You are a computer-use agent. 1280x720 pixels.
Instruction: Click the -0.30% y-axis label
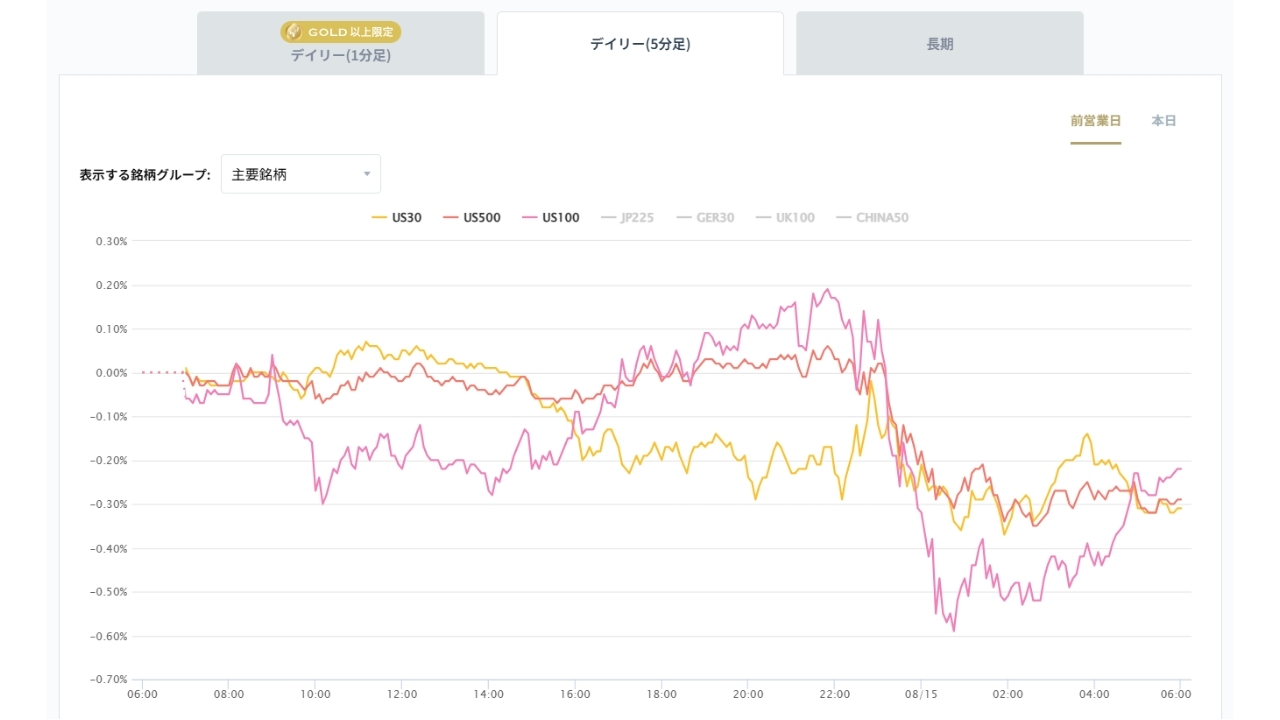pos(109,504)
